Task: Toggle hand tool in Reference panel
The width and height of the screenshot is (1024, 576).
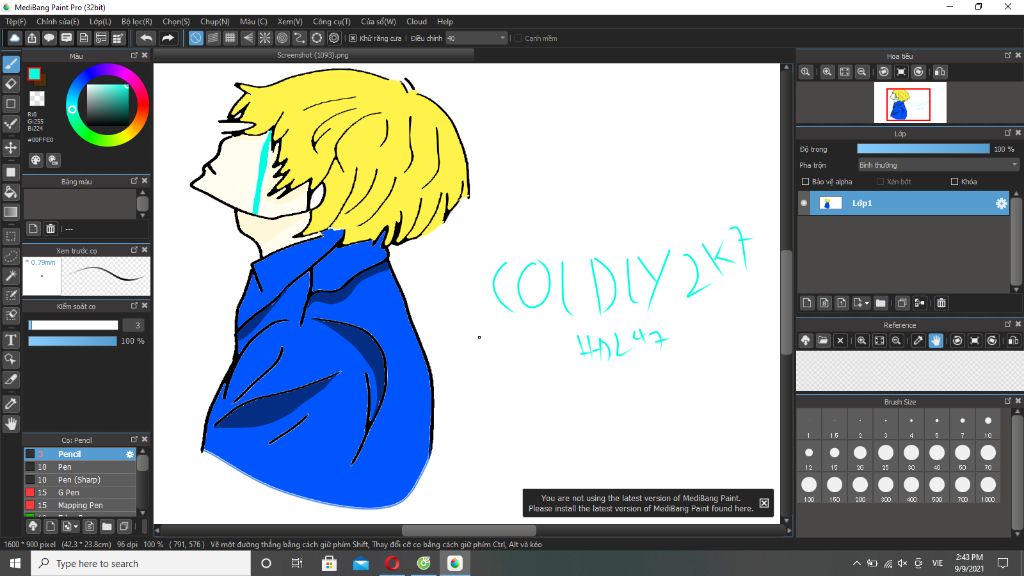Action: click(936, 340)
